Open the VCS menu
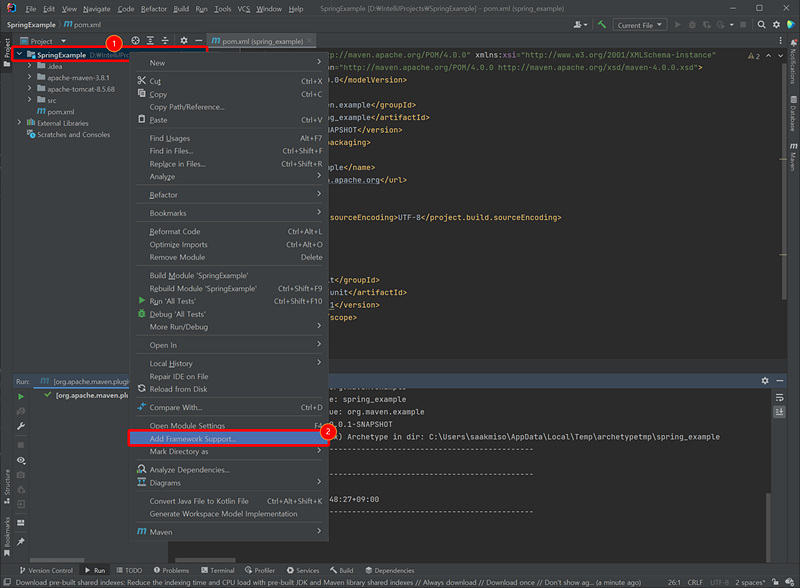The height and width of the screenshot is (588, 800). 243,9
